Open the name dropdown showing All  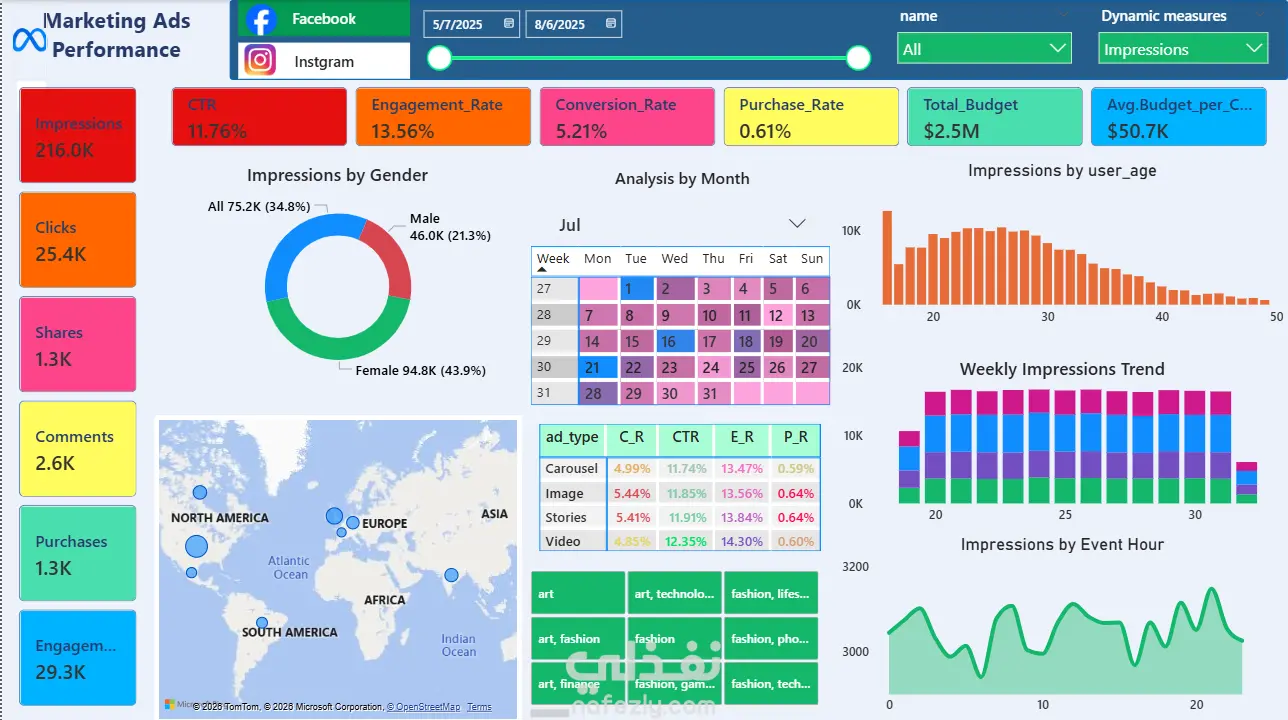(x=985, y=49)
